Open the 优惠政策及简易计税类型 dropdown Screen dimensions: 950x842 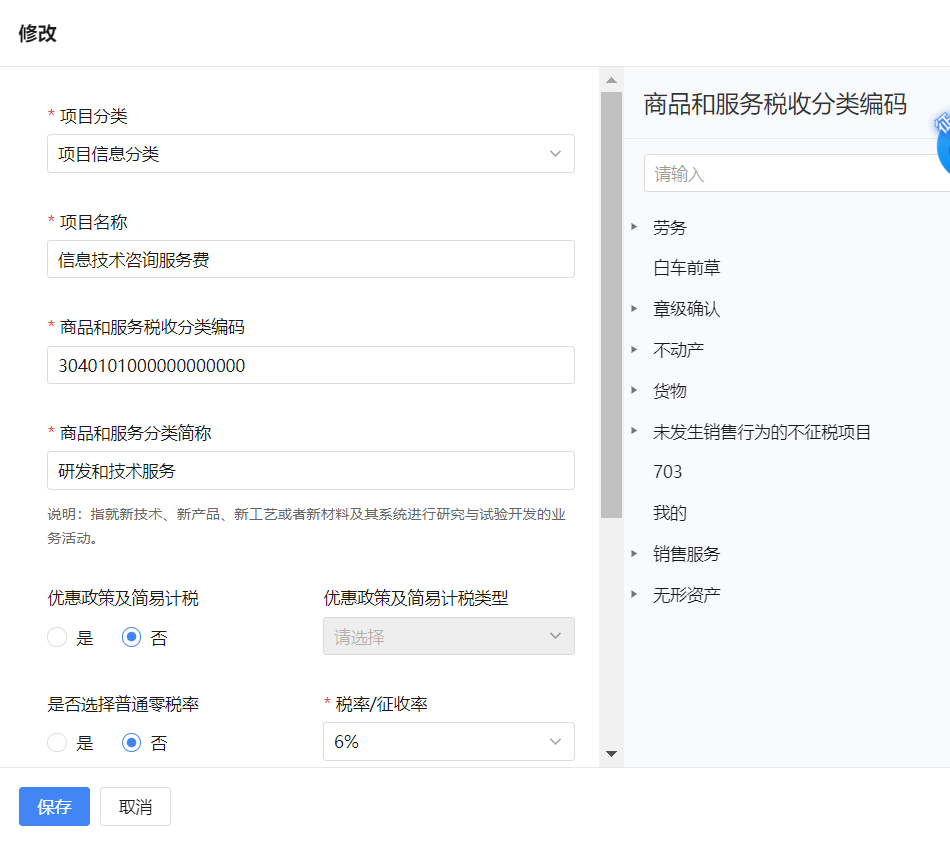point(449,636)
